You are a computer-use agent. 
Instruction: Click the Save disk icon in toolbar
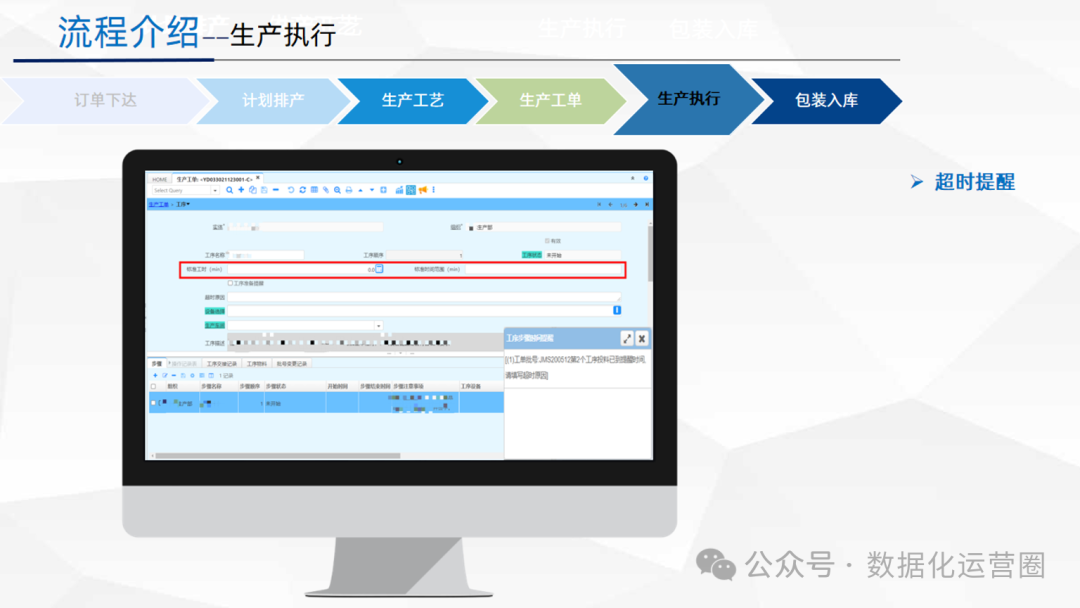click(264, 190)
